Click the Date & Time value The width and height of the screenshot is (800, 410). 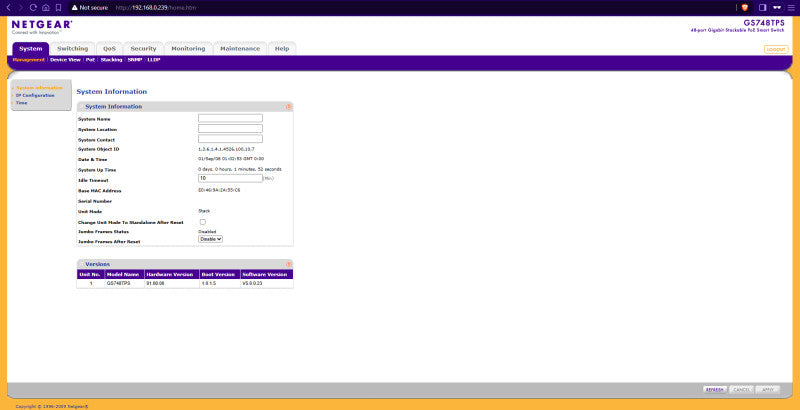click(x=231, y=159)
